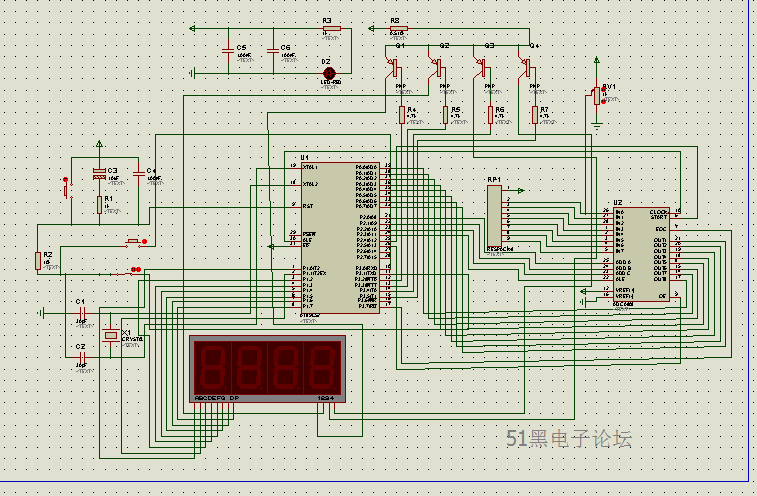Click capacitor C1
This screenshot has height=496, width=757.
[82, 313]
